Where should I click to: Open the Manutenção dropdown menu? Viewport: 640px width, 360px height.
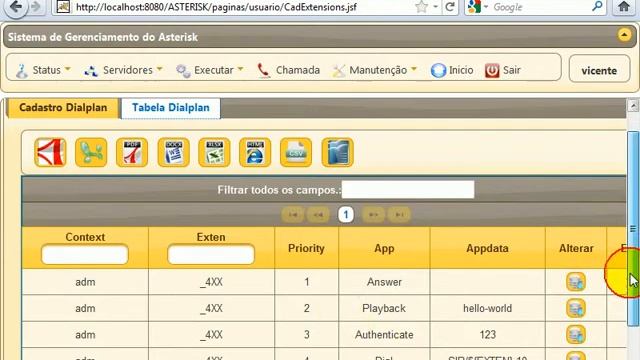click(374, 70)
